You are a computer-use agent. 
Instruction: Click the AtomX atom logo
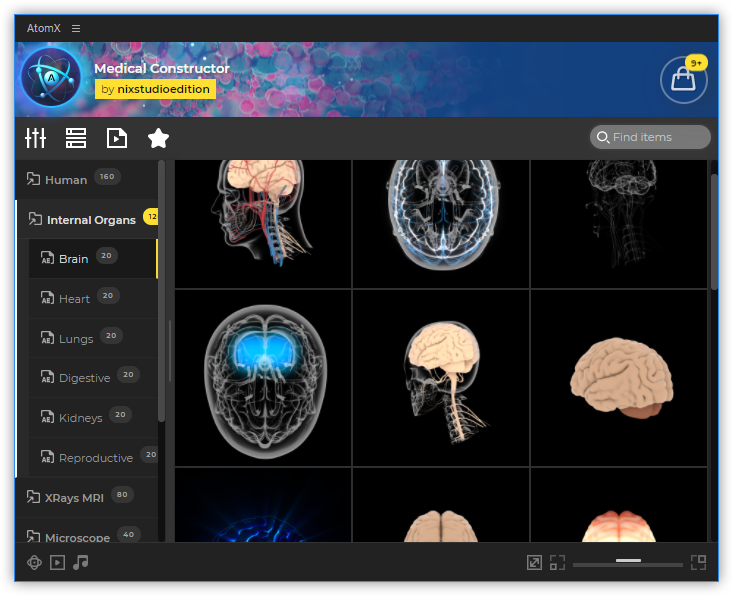pyautogui.click(x=51, y=77)
